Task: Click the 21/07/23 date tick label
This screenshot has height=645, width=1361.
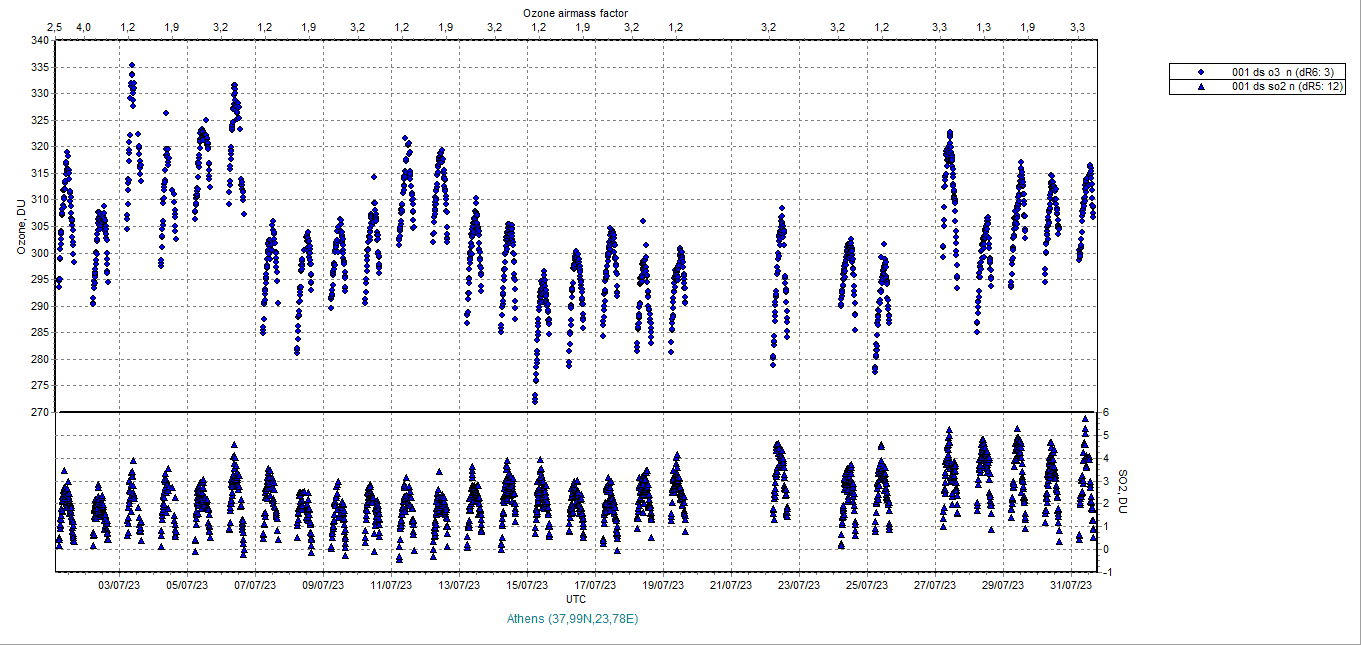Action: [x=731, y=585]
